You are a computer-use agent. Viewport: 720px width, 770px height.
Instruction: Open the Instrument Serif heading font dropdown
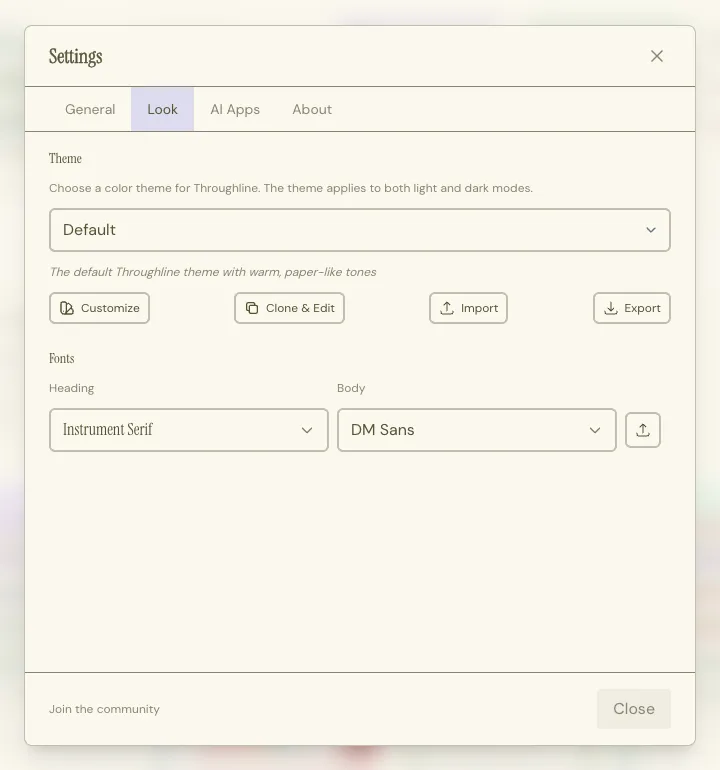click(189, 430)
